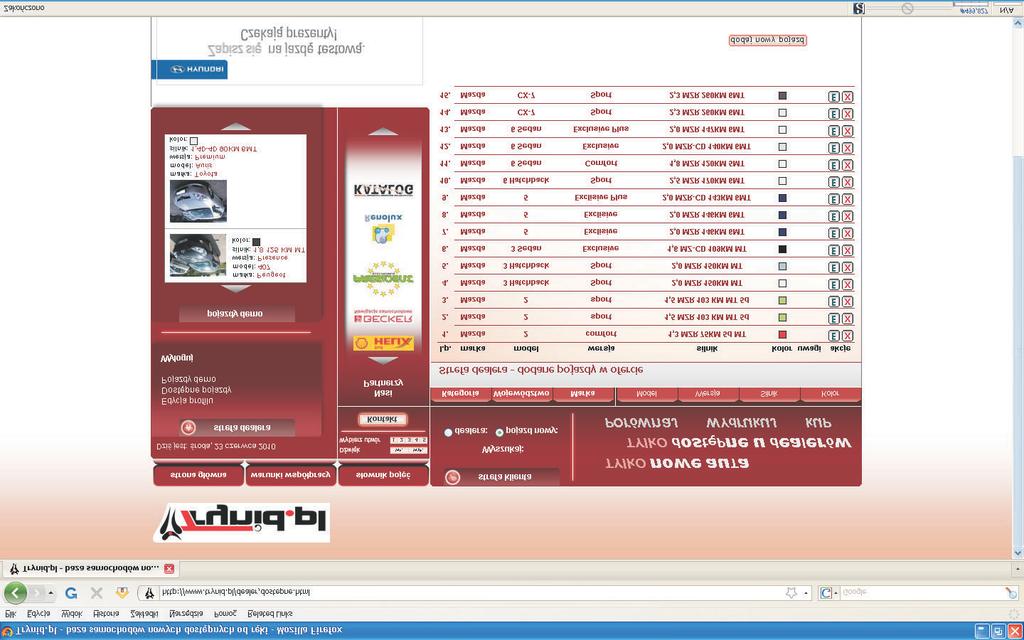Select the 'pojazd nowy' radio button
The image size is (1024, 640).
click(500, 432)
